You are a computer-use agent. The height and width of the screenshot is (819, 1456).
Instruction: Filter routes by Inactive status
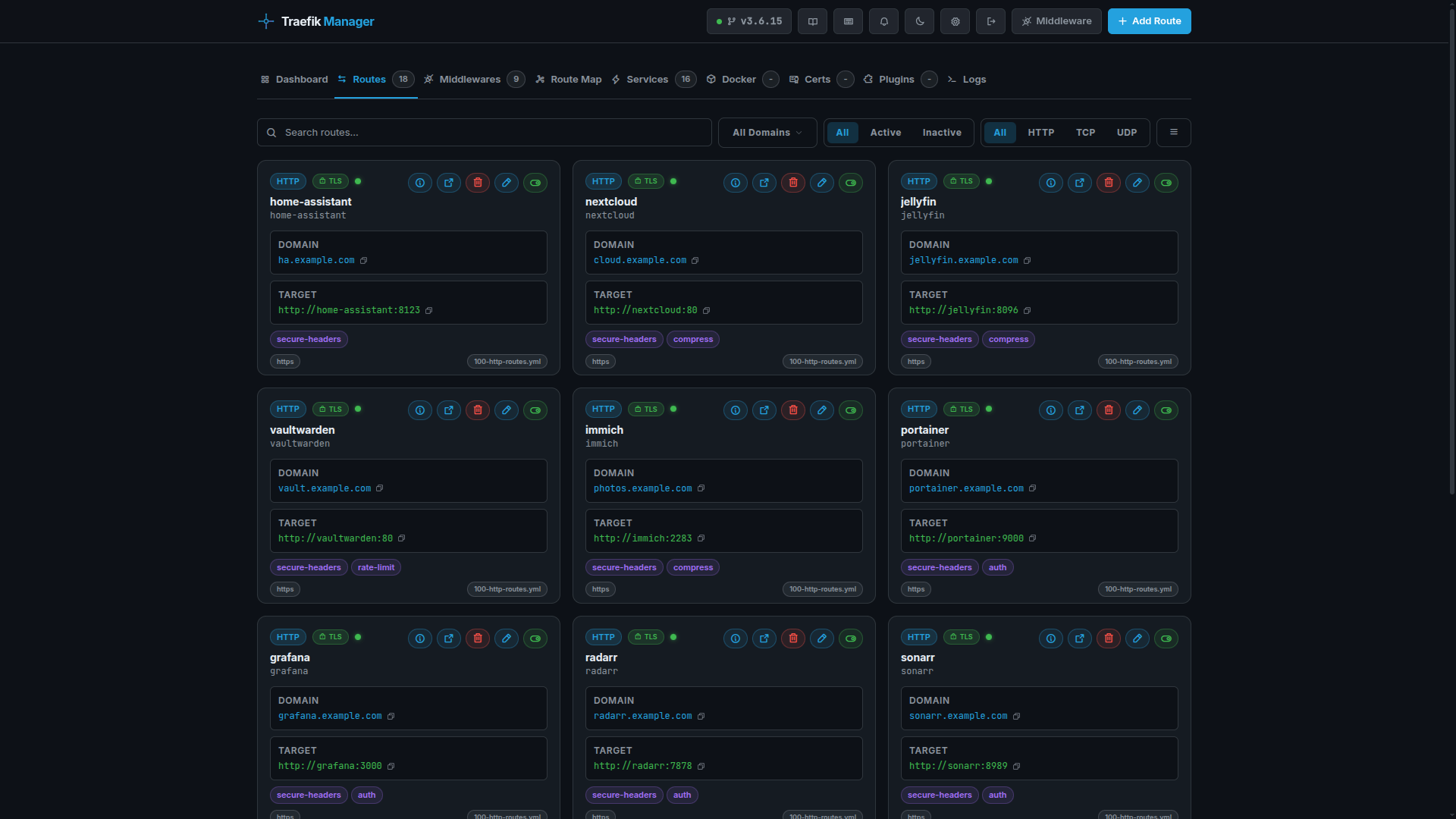942,133
